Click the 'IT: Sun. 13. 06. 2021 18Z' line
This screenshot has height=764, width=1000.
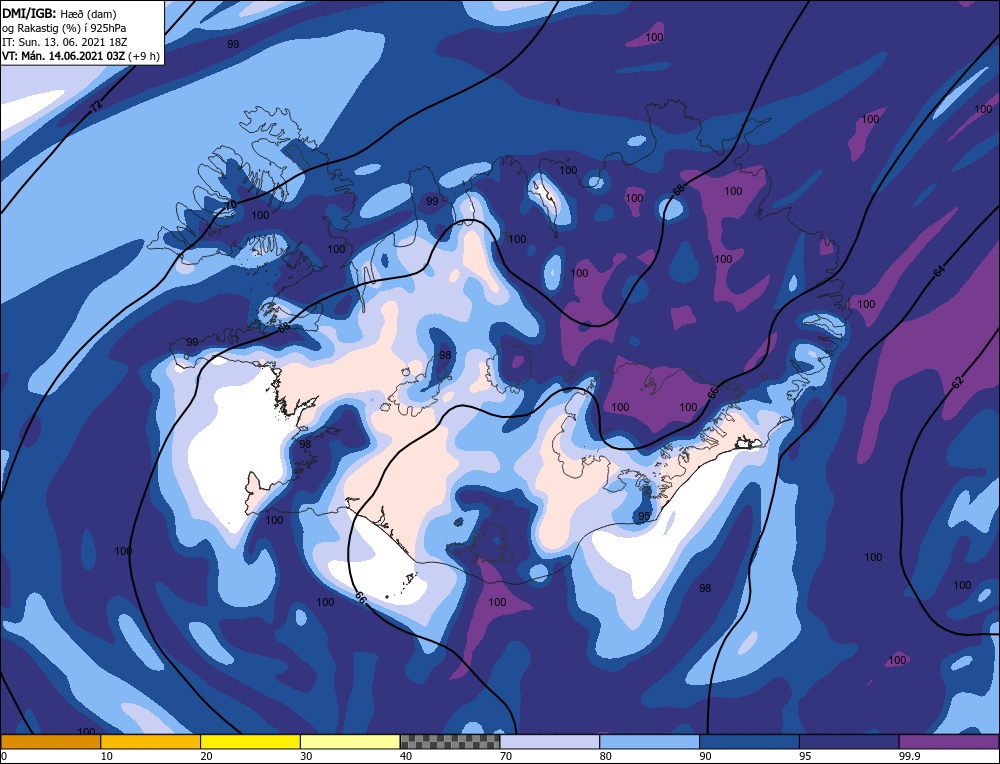(64, 42)
